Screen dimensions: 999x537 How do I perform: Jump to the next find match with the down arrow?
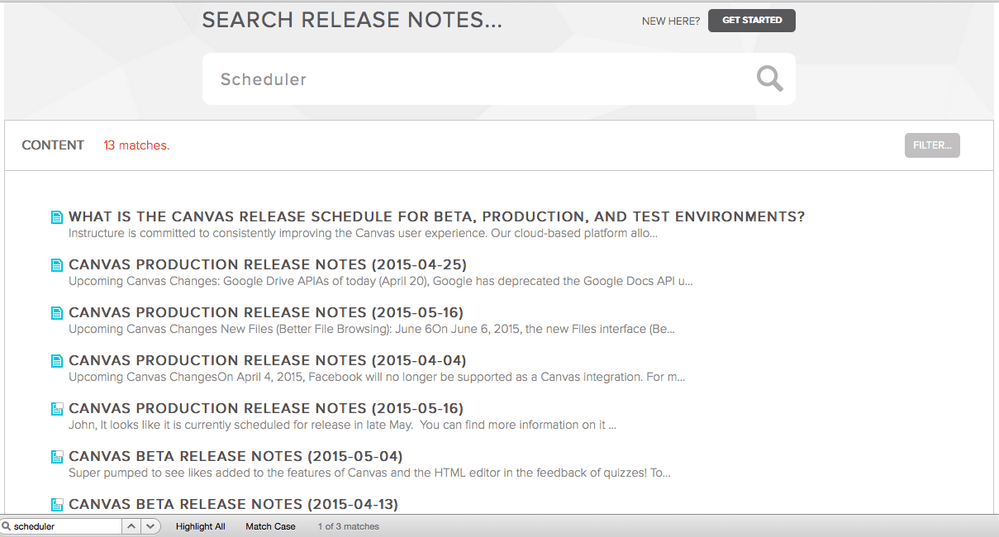[x=150, y=526]
